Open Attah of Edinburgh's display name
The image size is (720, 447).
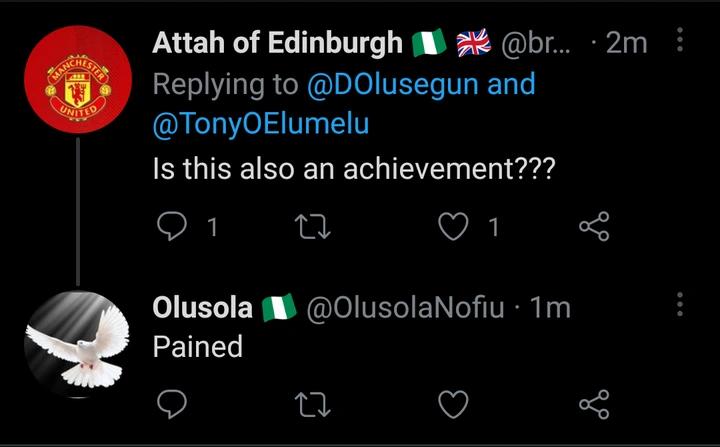click(278, 43)
